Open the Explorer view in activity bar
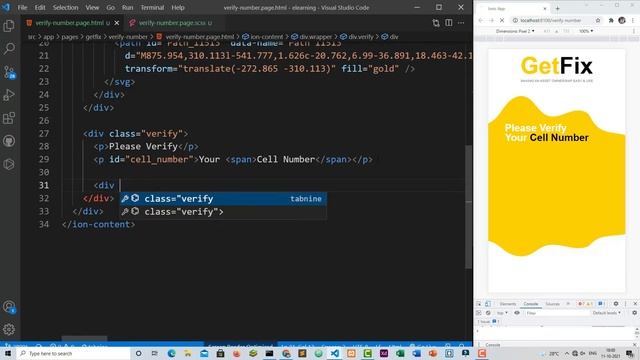The image size is (640, 360). [x=9, y=26]
